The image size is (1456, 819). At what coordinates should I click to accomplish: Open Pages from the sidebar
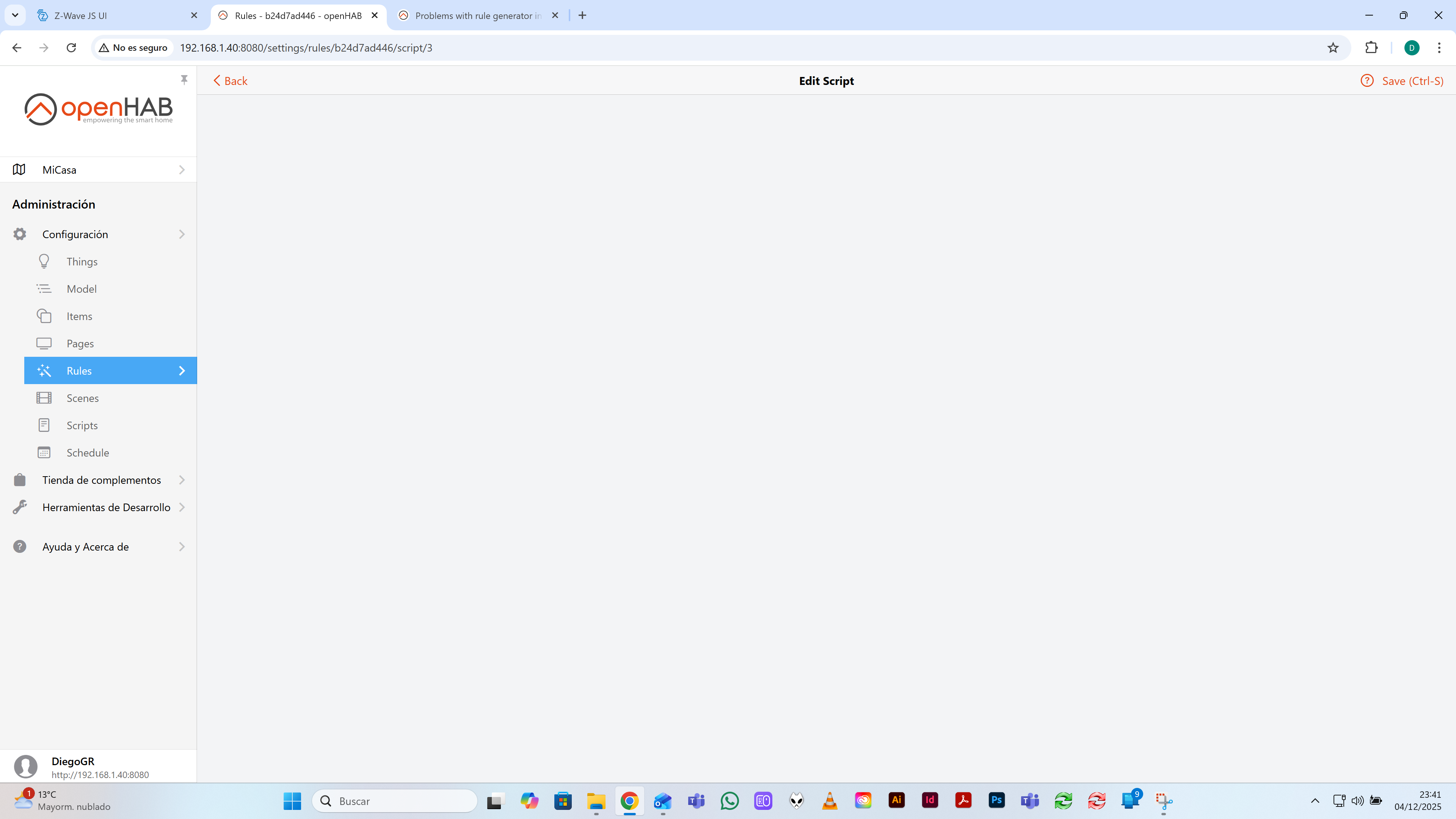click(x=80, y=344)
